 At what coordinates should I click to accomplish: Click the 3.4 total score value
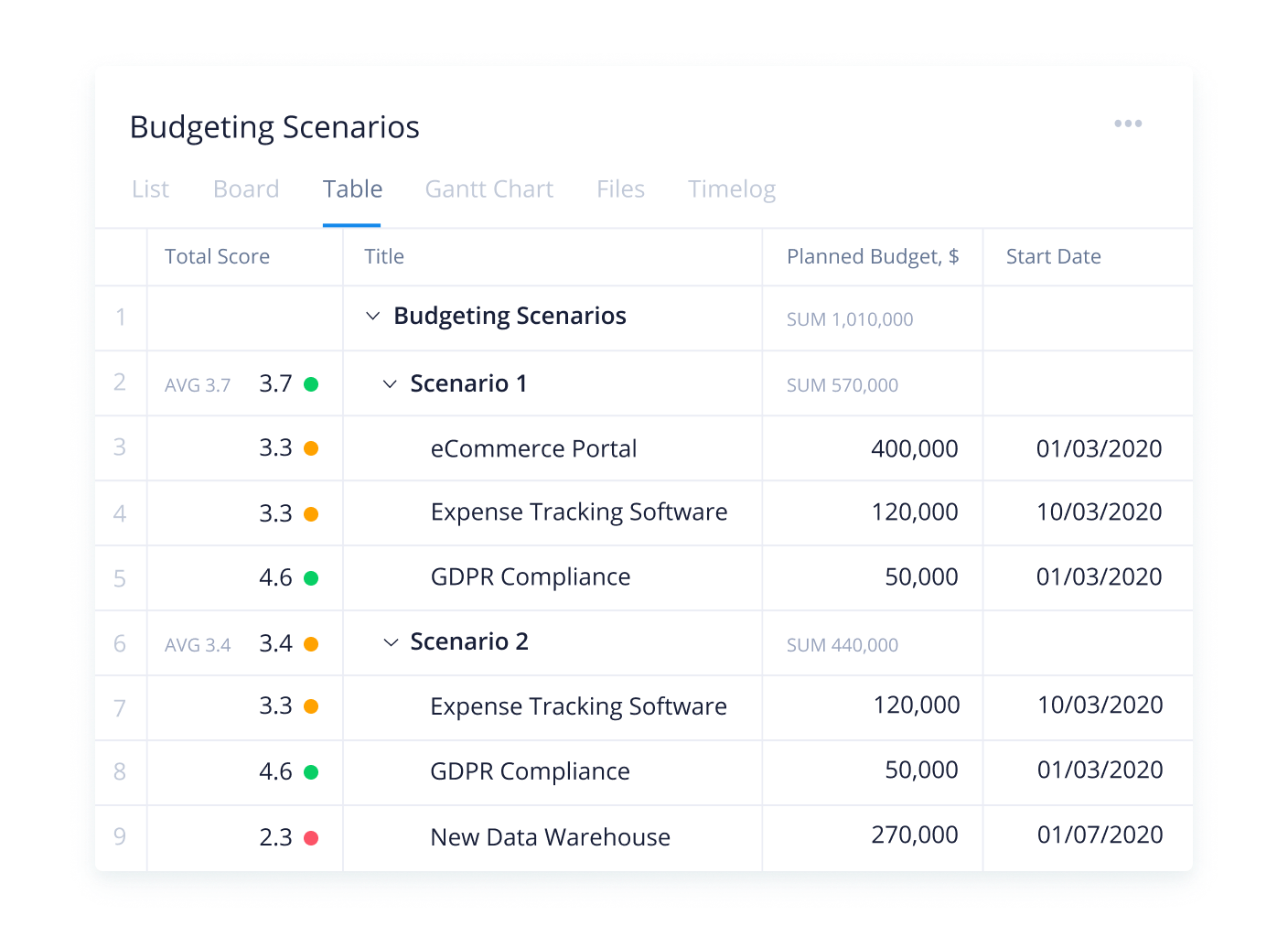(275, 644)
